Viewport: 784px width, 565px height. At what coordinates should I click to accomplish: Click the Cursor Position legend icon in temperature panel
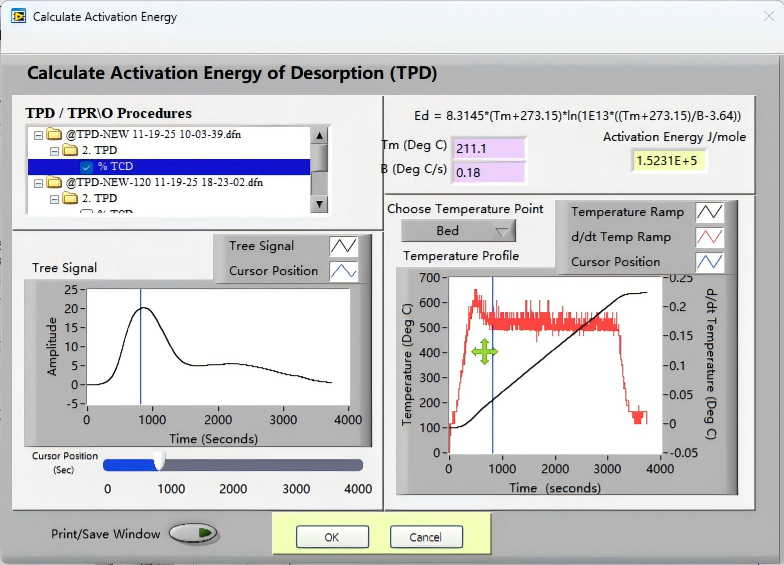(x=710, y=262)
